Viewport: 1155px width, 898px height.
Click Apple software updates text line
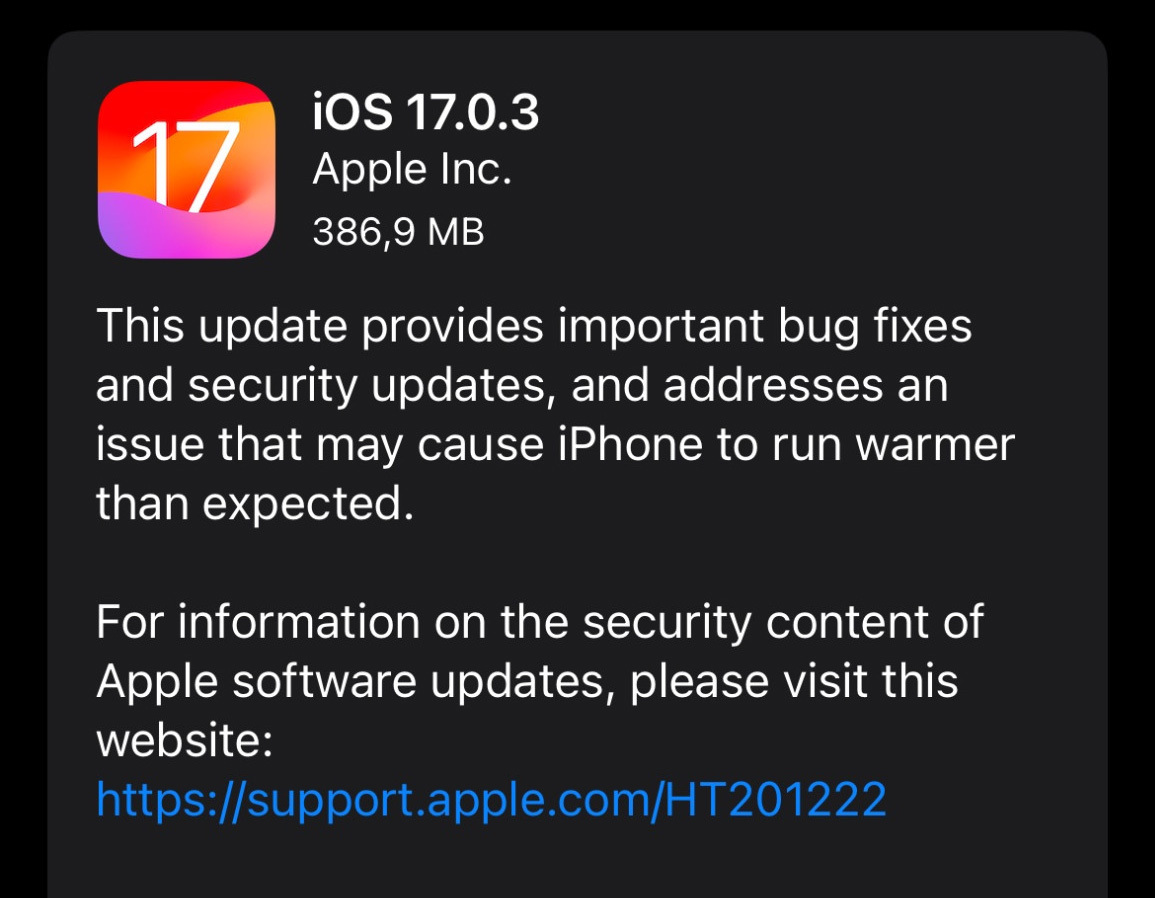[527, 681]
